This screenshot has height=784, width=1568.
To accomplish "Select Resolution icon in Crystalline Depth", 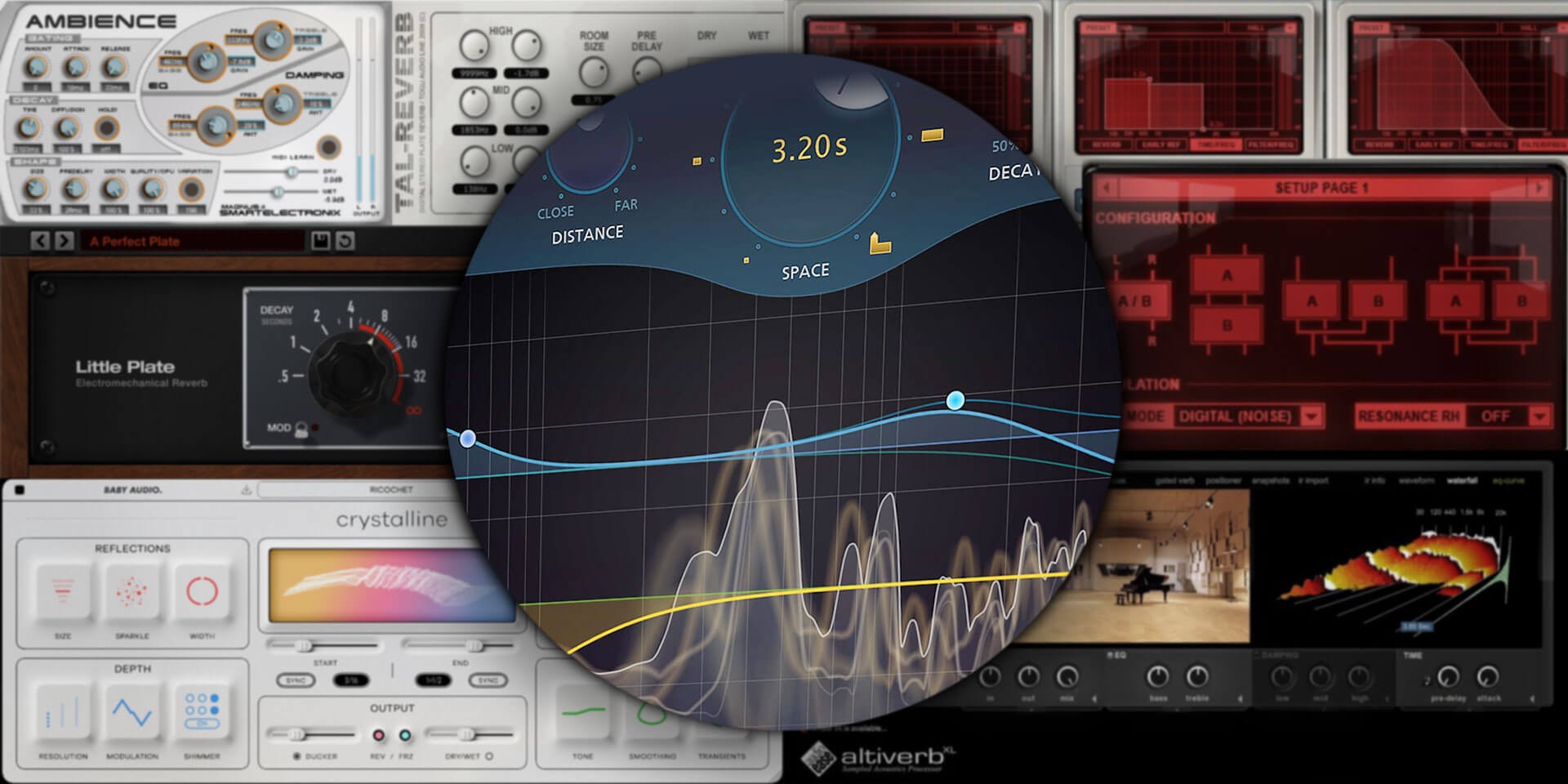I will point(63,711).
